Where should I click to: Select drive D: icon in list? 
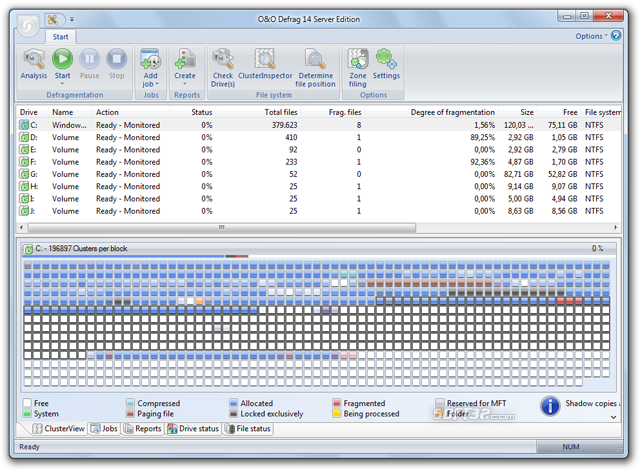click(24, 137)
